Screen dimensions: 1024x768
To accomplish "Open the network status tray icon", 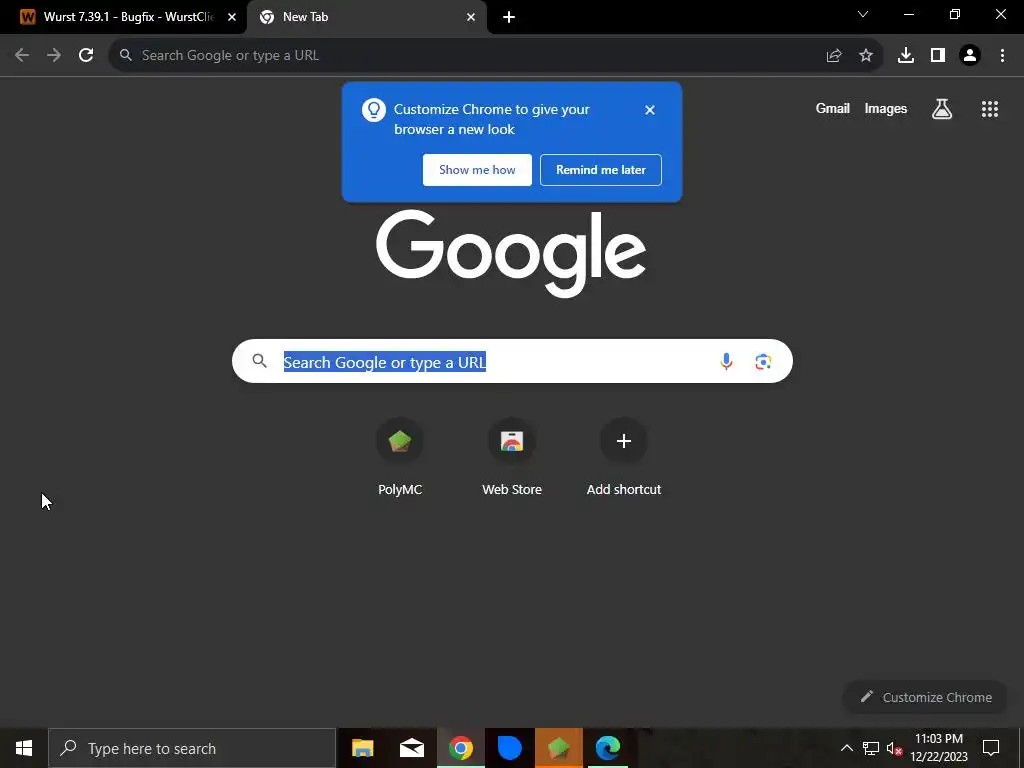I will point(871,748).
